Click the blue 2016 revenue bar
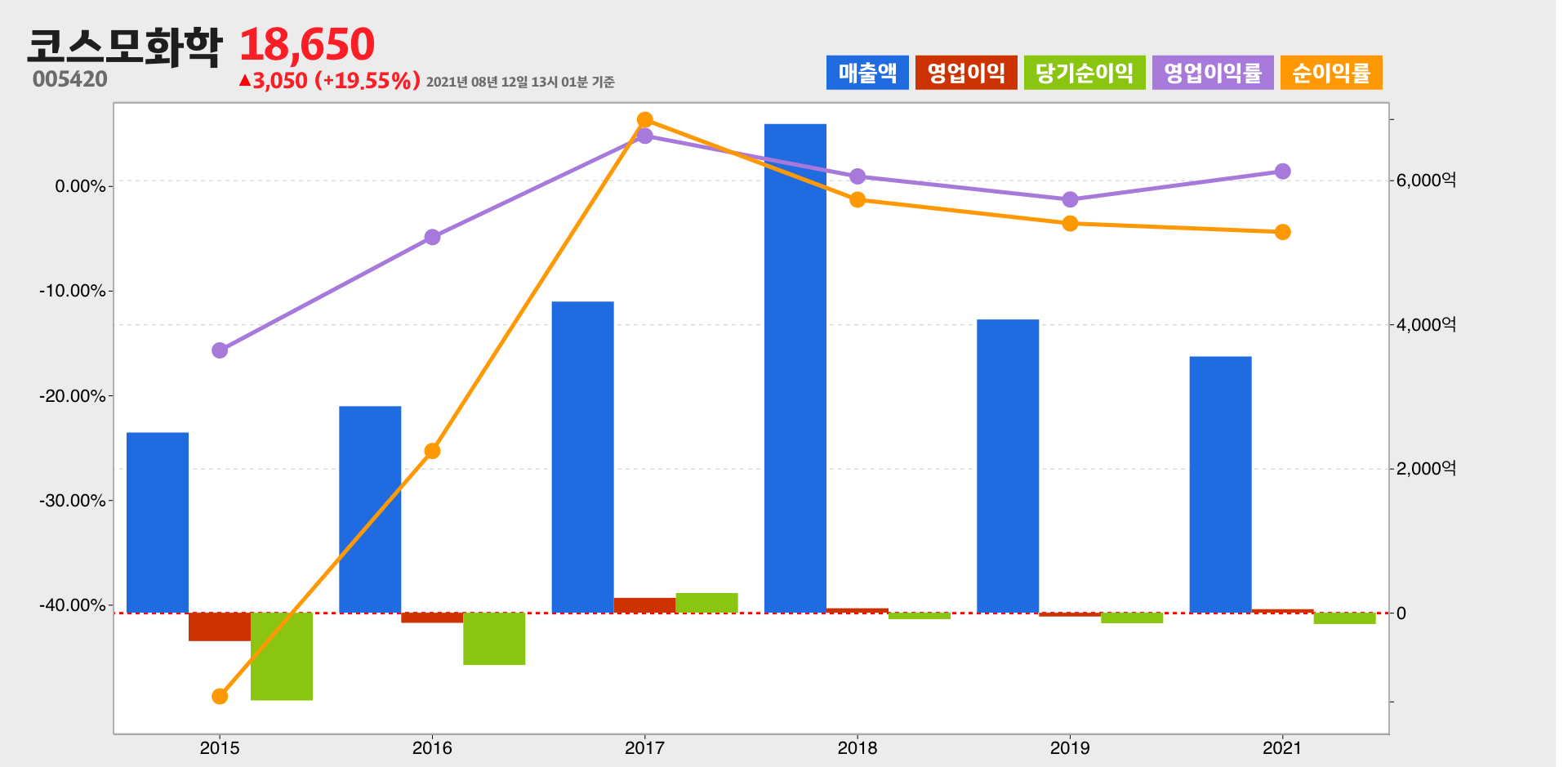 coord(370,510)
